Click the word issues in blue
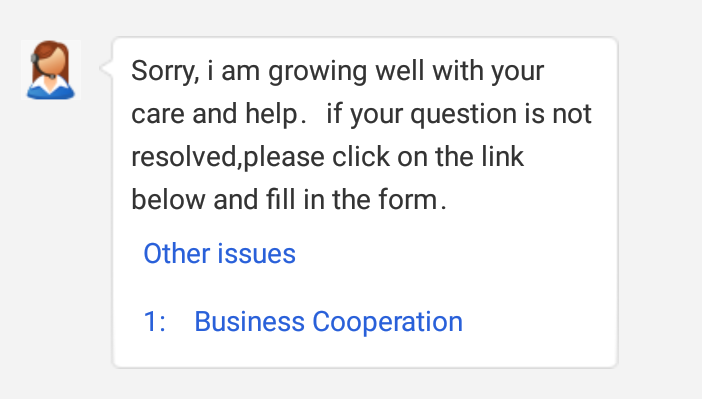 coord(257,254)
